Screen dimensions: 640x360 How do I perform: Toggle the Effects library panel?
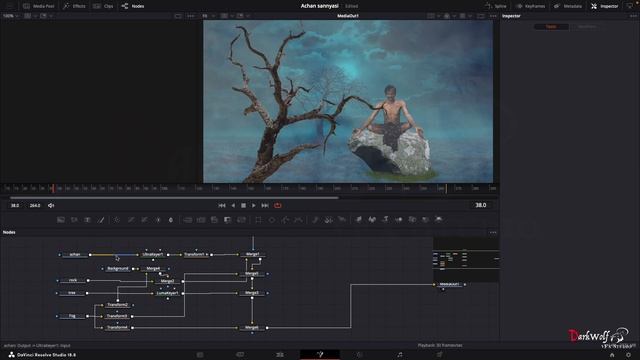(x=74, y=6)
